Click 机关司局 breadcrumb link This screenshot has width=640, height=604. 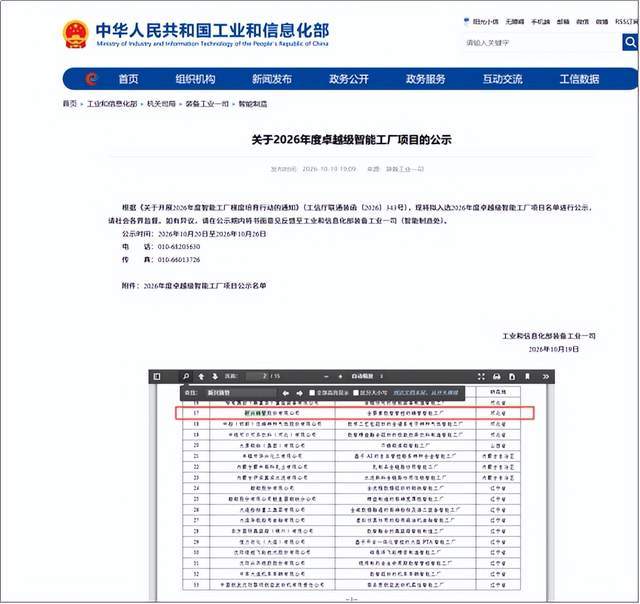161,104
